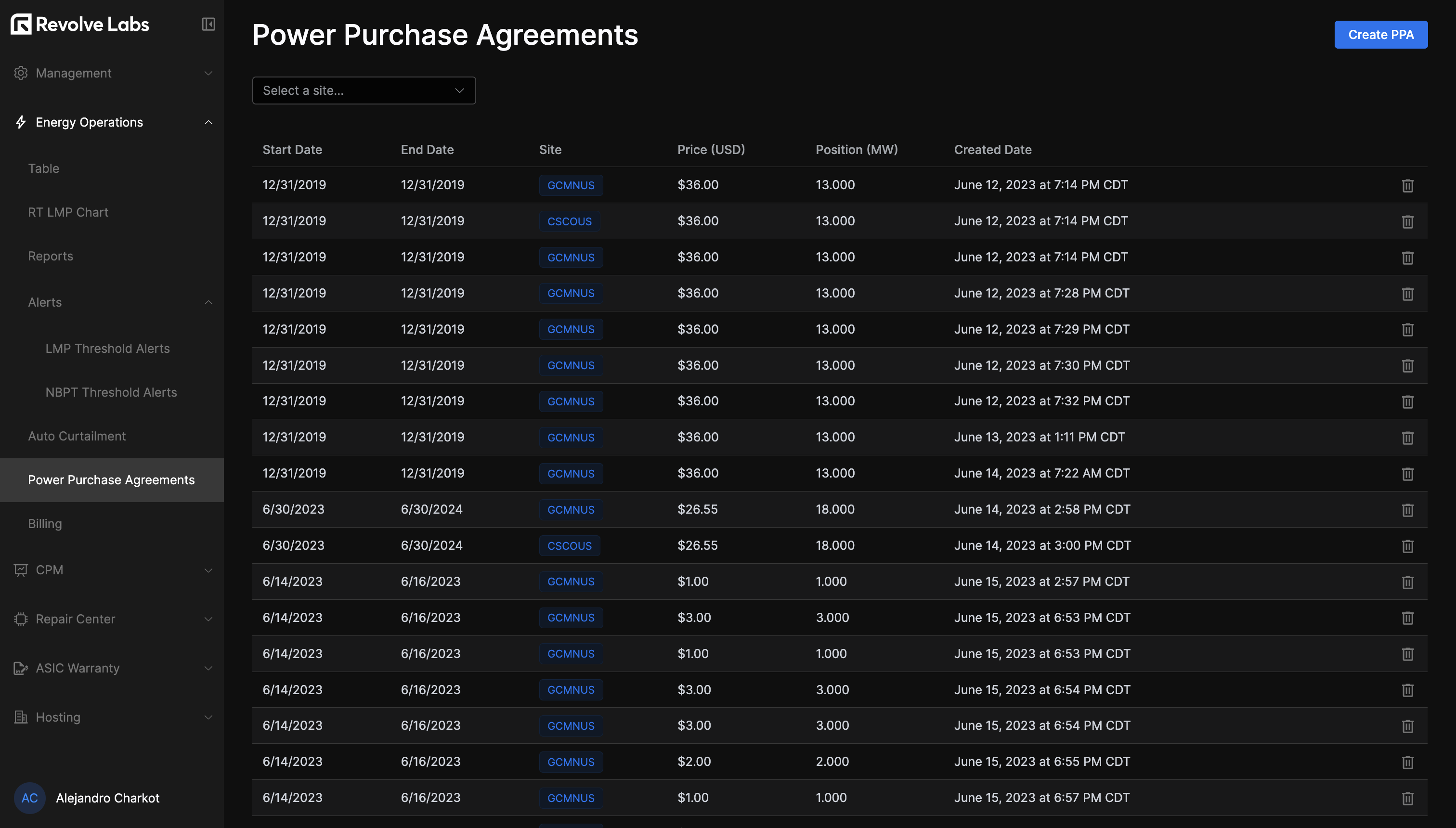Collapse the sidebar using the panel icon
This screenshot has height=828, width=1456.
click(208, 24)
